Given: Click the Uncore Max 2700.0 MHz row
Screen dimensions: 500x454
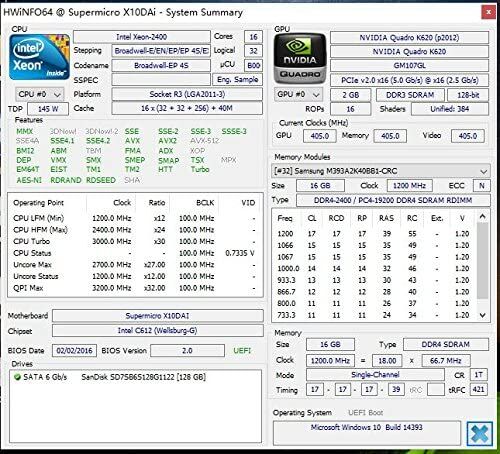Looking at the screenshot, I should pos(134,265).
